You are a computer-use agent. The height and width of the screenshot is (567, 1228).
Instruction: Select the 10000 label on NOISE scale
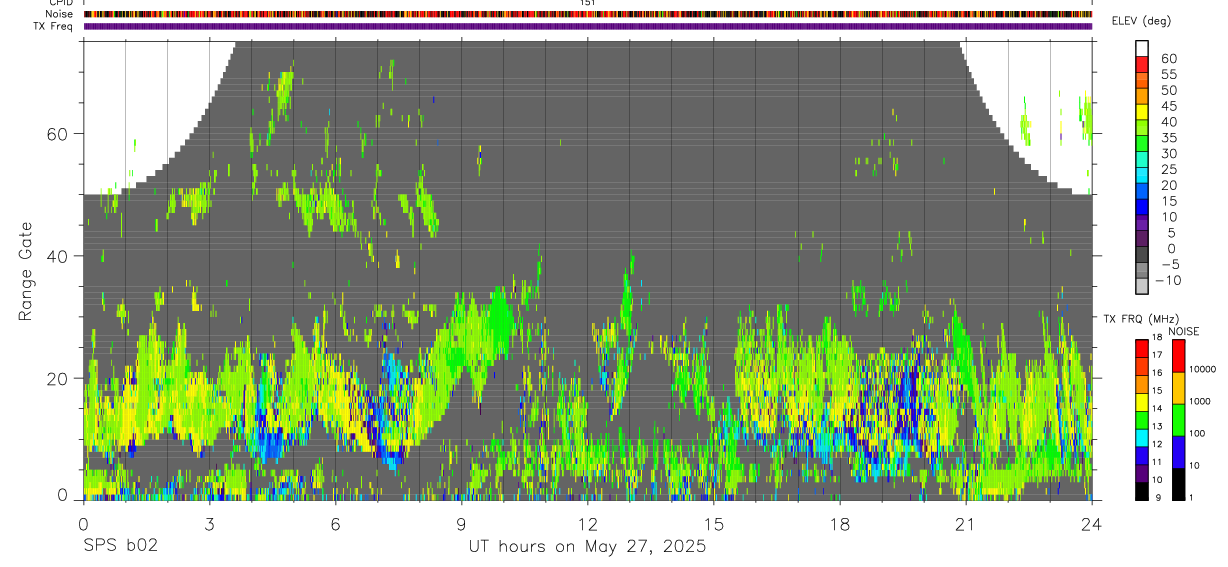coord(1204,369)
